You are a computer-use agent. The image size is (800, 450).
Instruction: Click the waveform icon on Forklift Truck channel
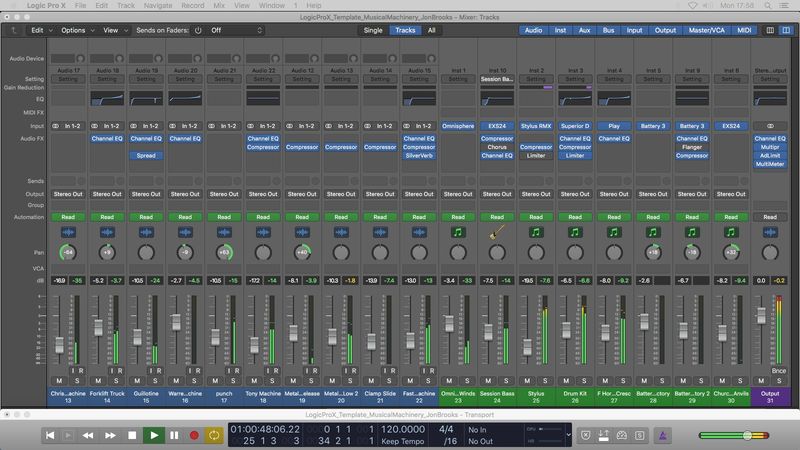click(107, 232)
